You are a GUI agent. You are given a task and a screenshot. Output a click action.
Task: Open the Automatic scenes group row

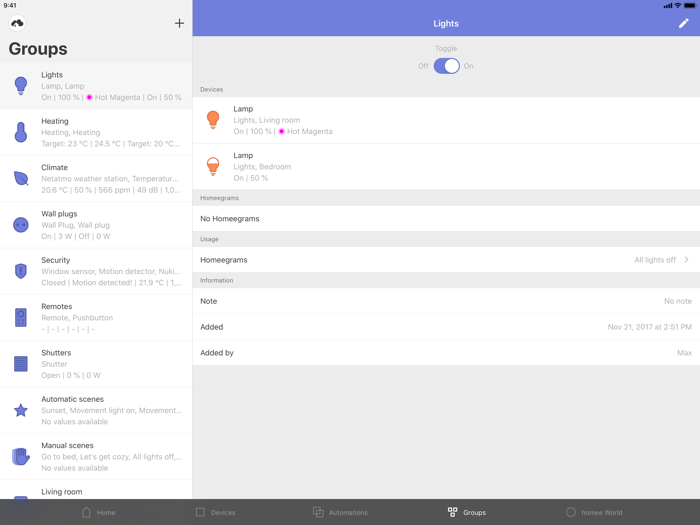click(x=96, y=410)
